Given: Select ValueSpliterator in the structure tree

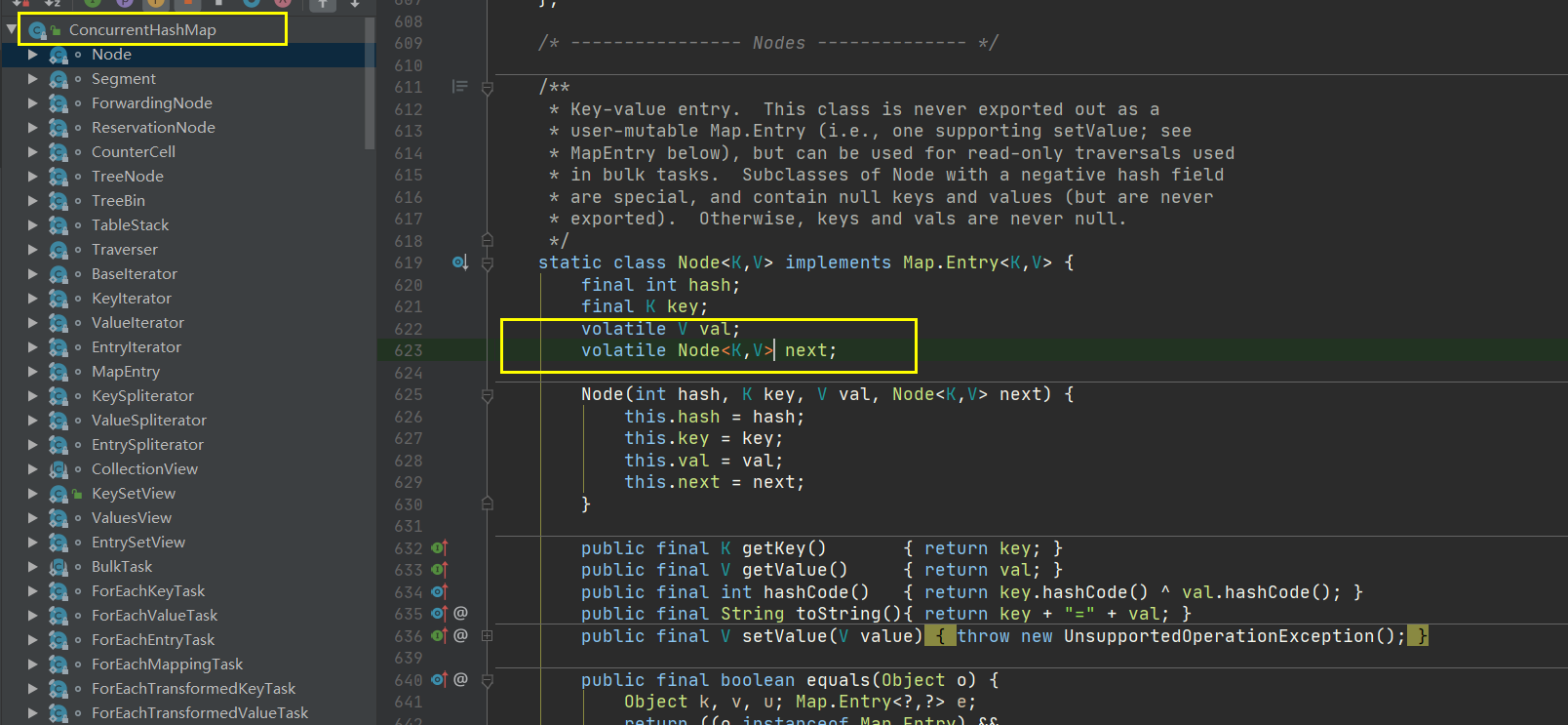Looking at the screenshot, I should (149, 421).
